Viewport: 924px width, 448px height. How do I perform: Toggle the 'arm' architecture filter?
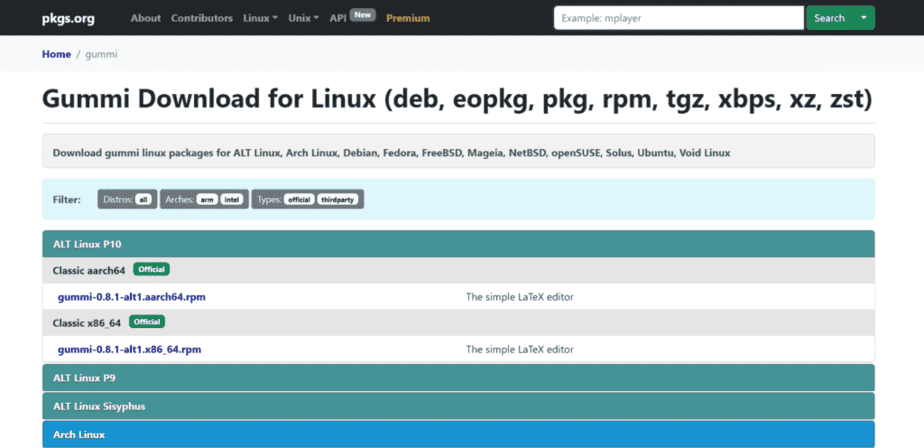207,200
